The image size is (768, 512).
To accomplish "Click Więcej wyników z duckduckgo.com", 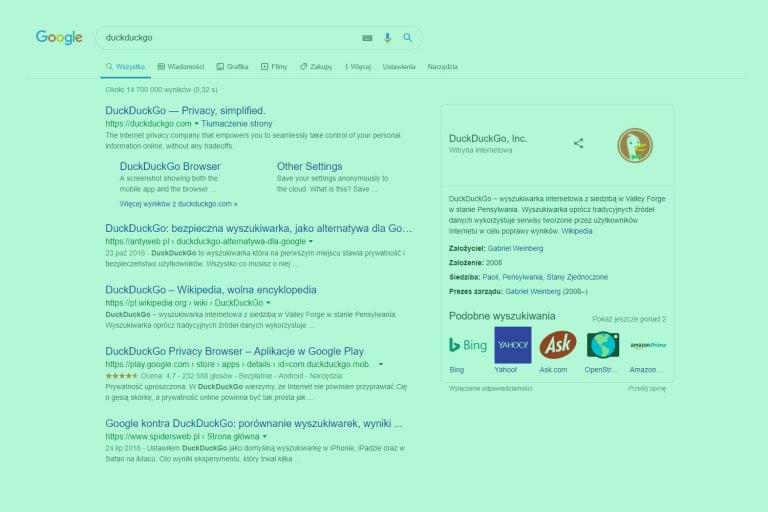I will [178, 204].
